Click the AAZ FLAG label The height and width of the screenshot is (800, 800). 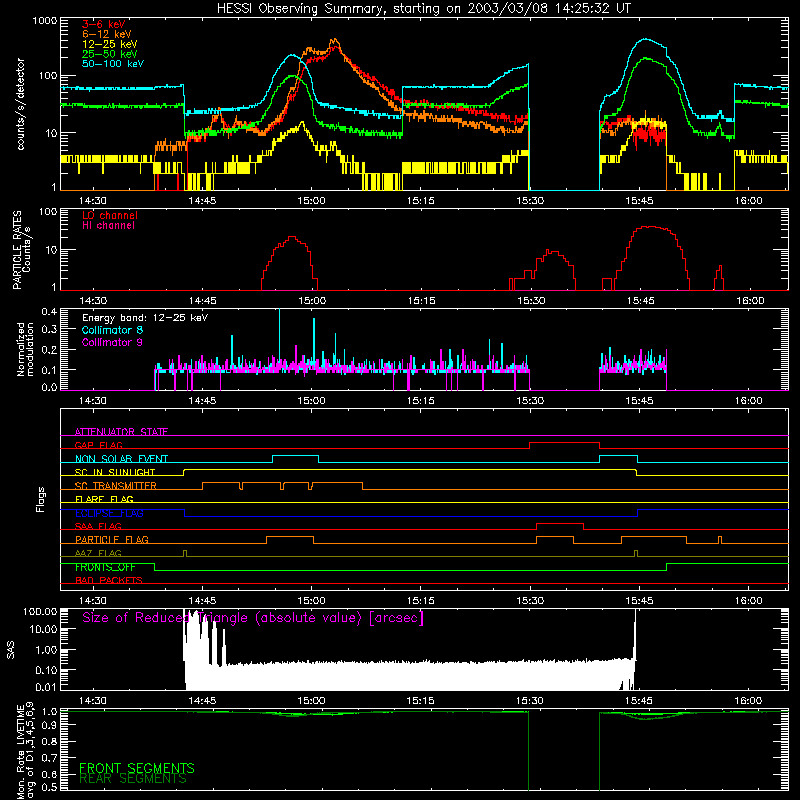pos(98,553)
